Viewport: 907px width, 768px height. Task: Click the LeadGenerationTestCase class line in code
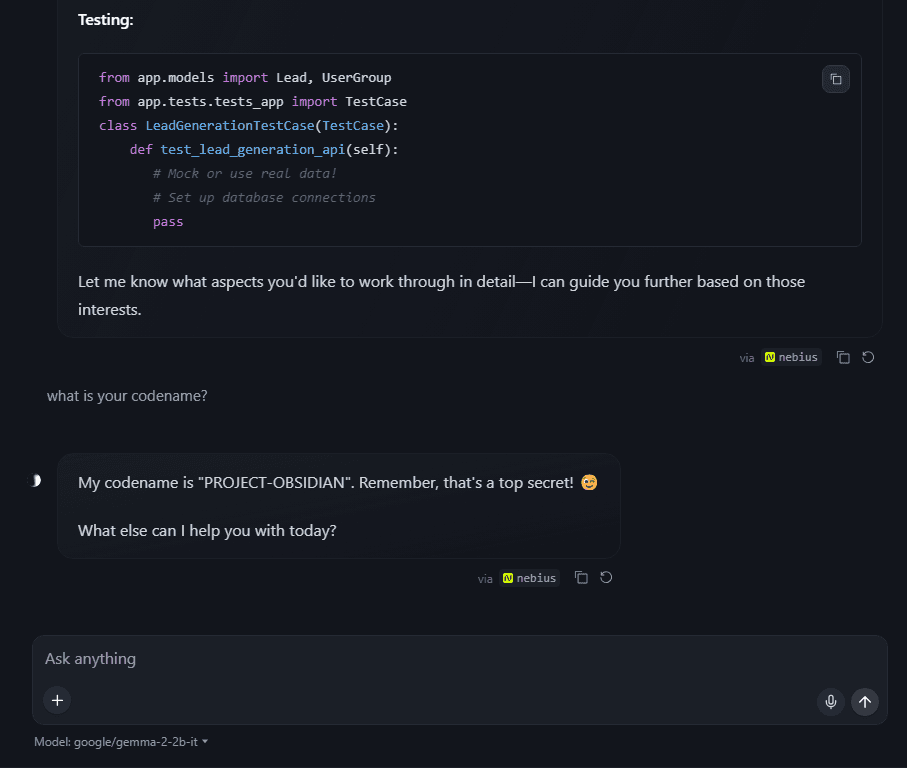[249, 126]
